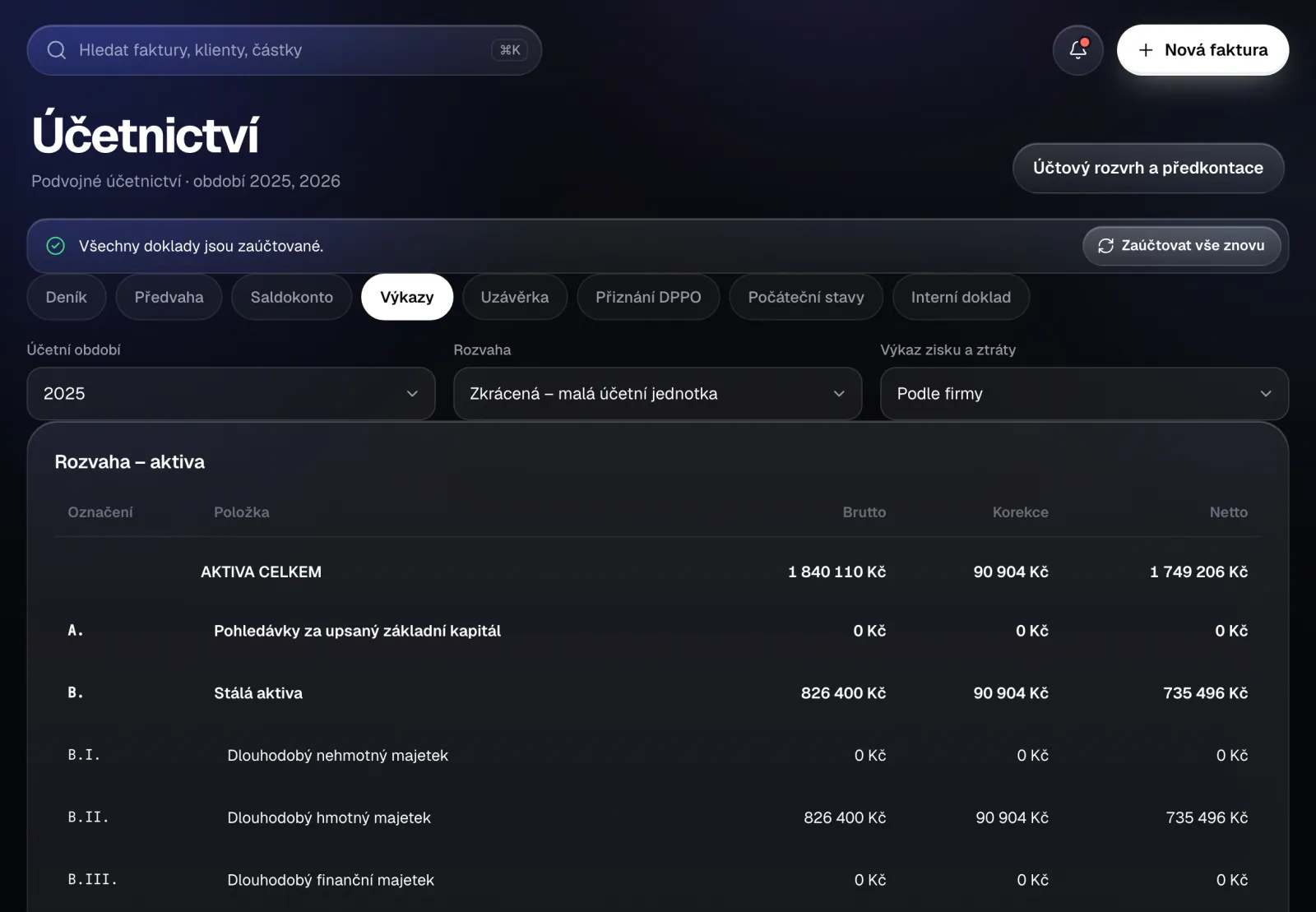This screenshot has height=912, width=1316.
Task: Click the Brutto column header
Action: click(x=864, y=512)
